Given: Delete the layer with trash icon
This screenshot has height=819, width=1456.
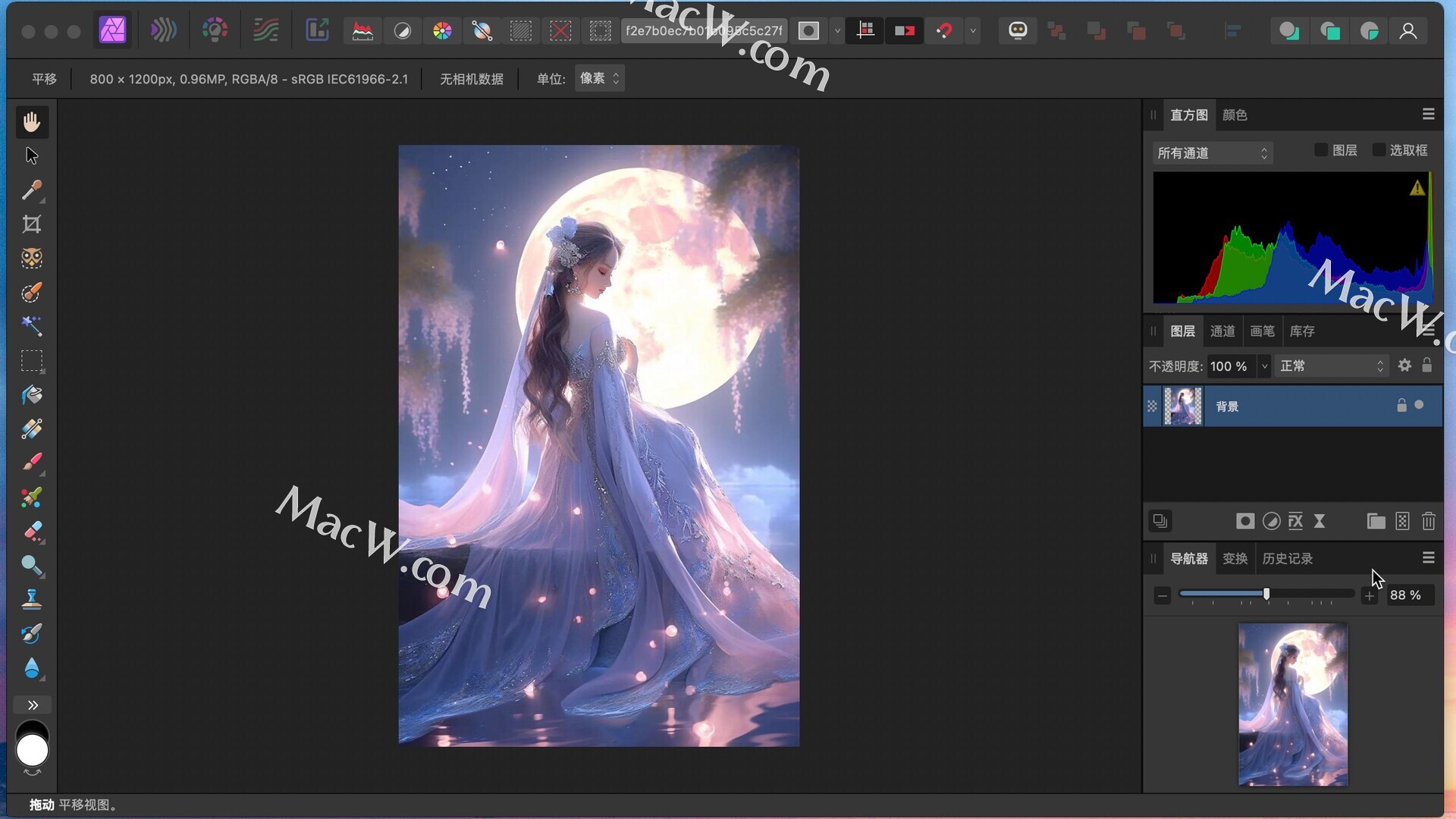Looking at the screenshot, I should click(1429, 521).
